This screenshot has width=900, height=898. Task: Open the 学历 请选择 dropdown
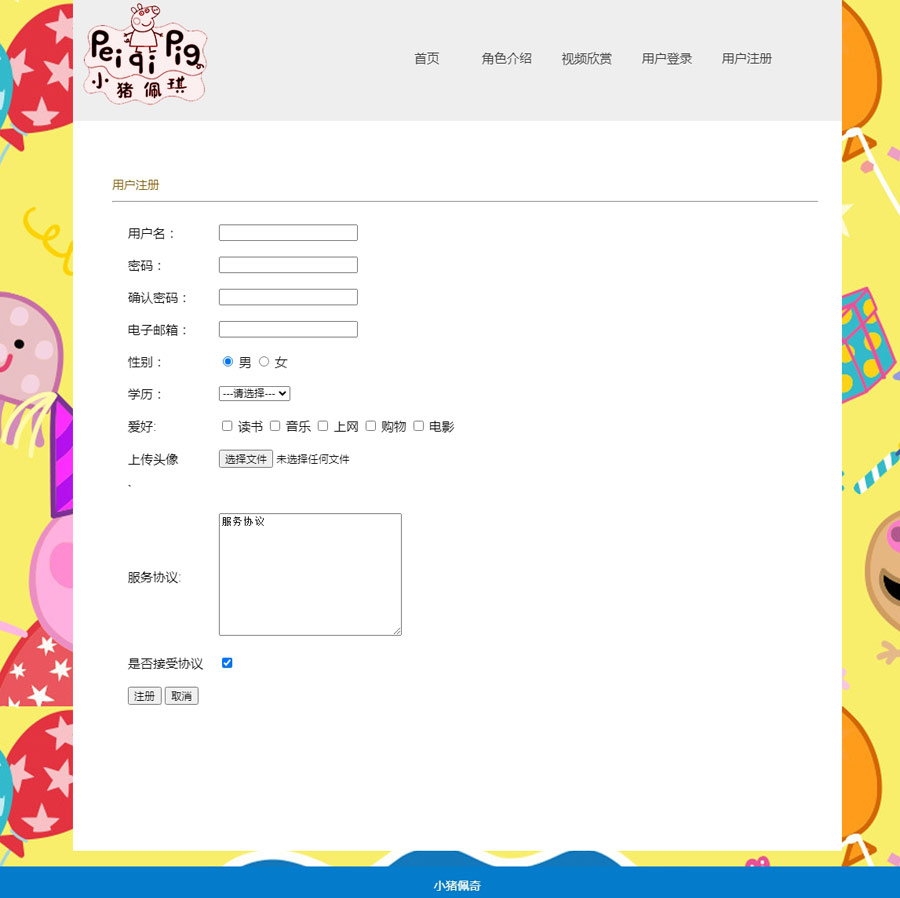(x=254, y=394)
